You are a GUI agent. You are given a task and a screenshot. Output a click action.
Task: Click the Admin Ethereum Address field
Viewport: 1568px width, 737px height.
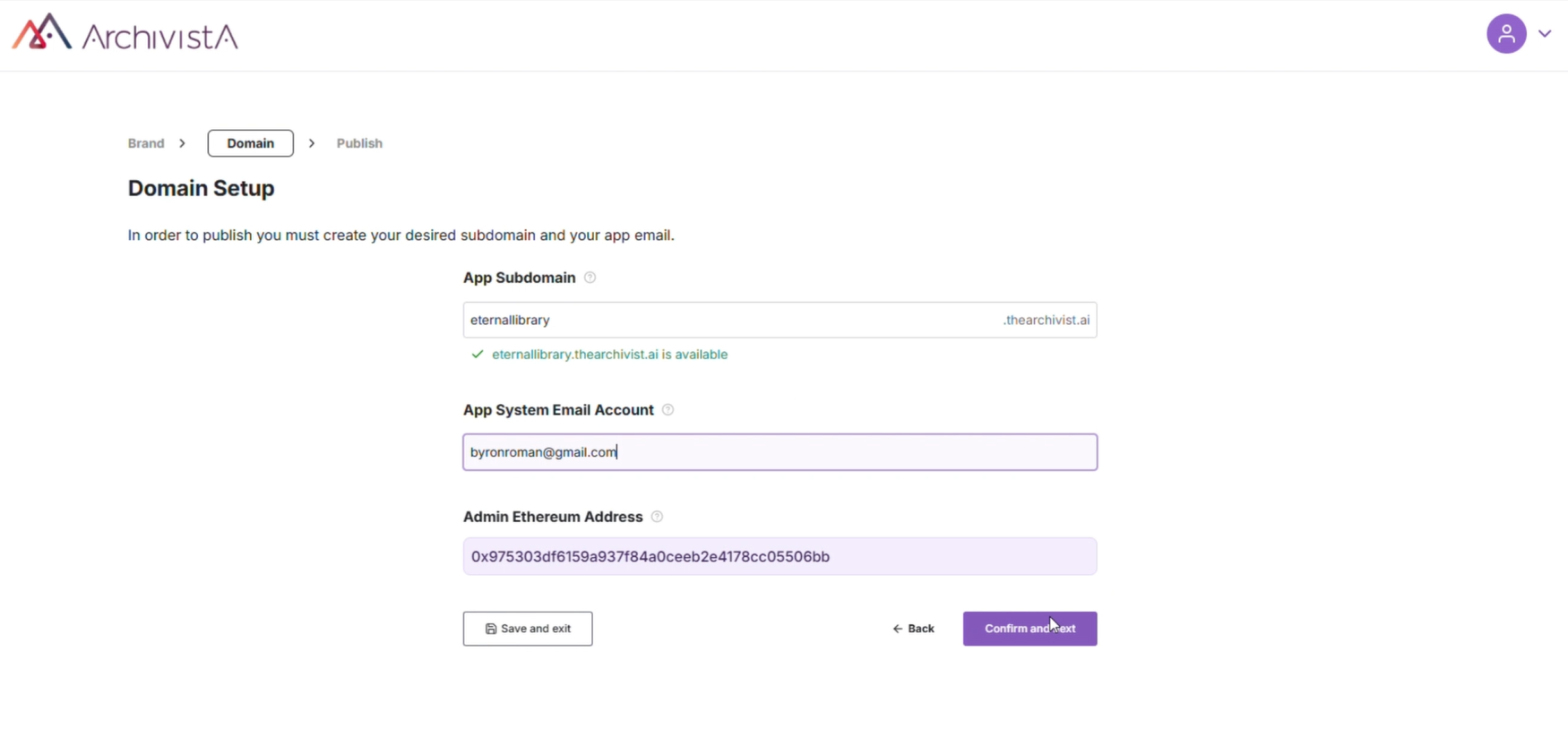(x=780, y=557)
